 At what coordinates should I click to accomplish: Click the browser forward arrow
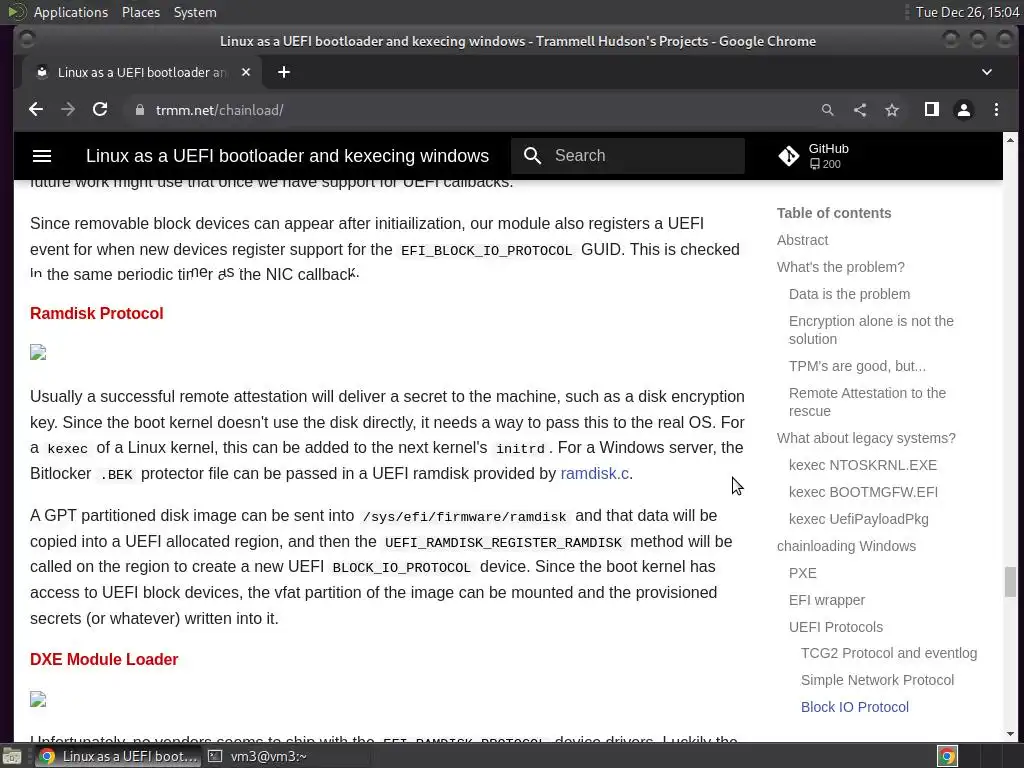pyautogui.click(x=68, y=110)
